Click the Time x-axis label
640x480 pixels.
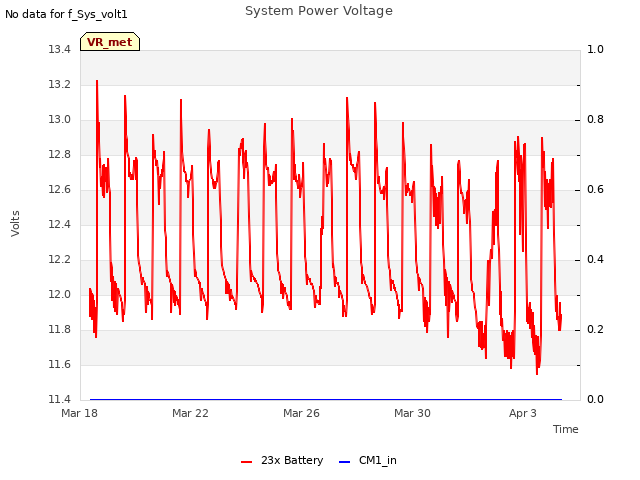pyautogui.click(x=565, y=429)
